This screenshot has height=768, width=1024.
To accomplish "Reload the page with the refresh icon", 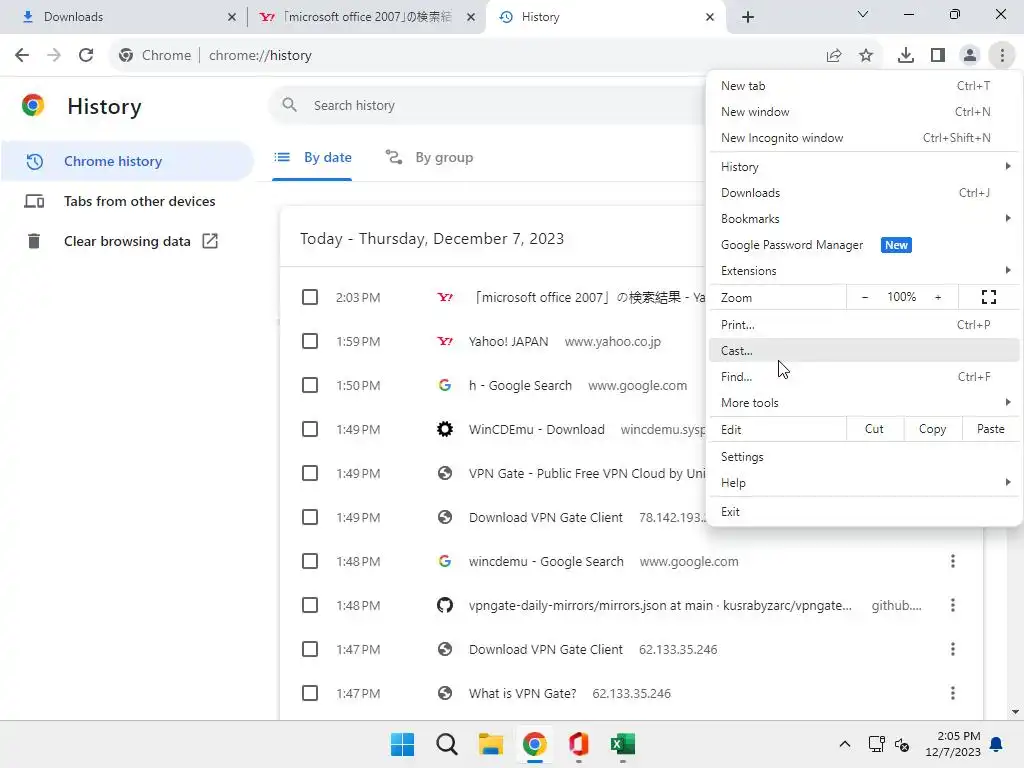I will pyautogui.click(x=86, y=56).
